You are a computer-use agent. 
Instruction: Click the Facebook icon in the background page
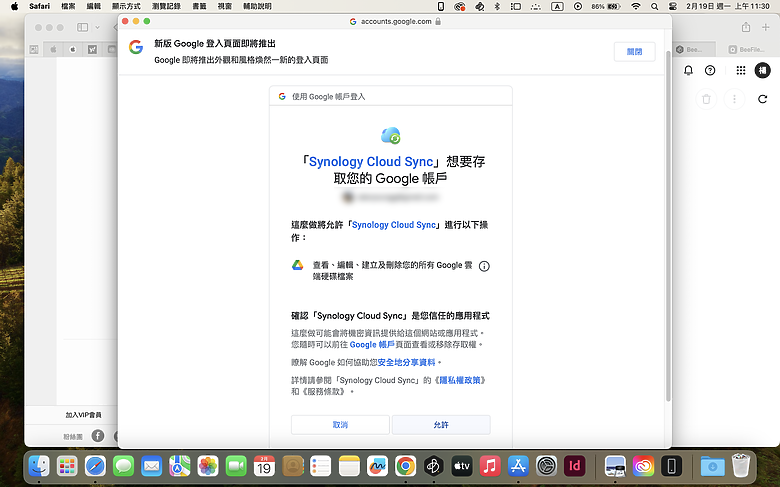click(x=98, y=436)
